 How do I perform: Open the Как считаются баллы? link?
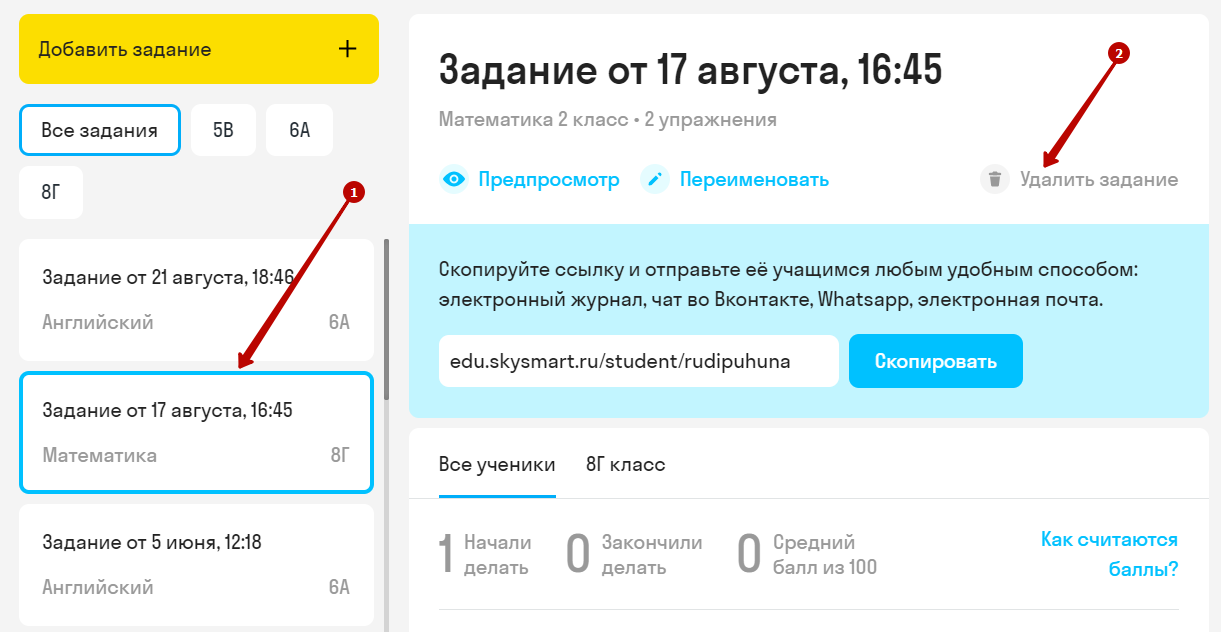[x=1109, y=554]
